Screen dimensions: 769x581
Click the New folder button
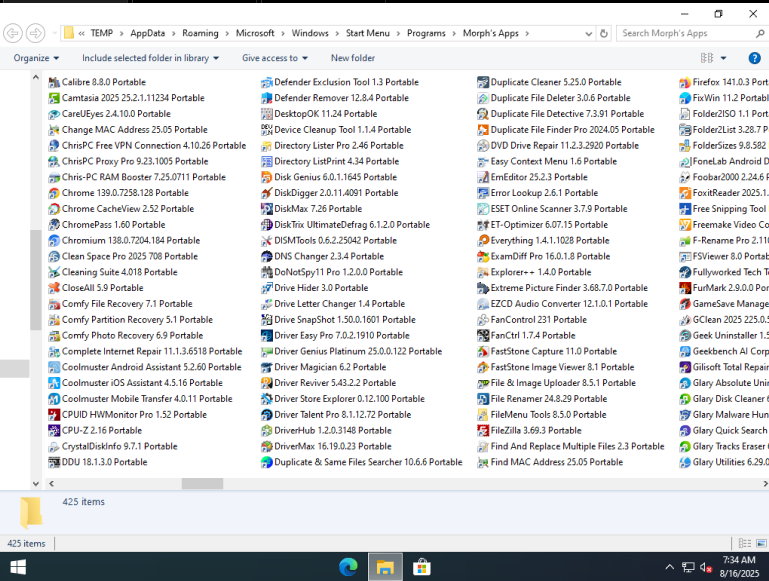pos(353,58)
